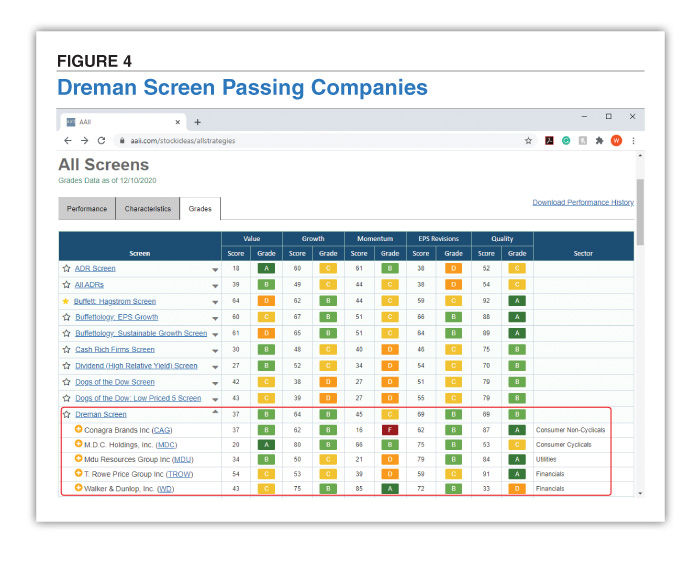Open the browser Extensions puzzle icon
The height and width of the screenshot is (563, 700).
[599, 141]
